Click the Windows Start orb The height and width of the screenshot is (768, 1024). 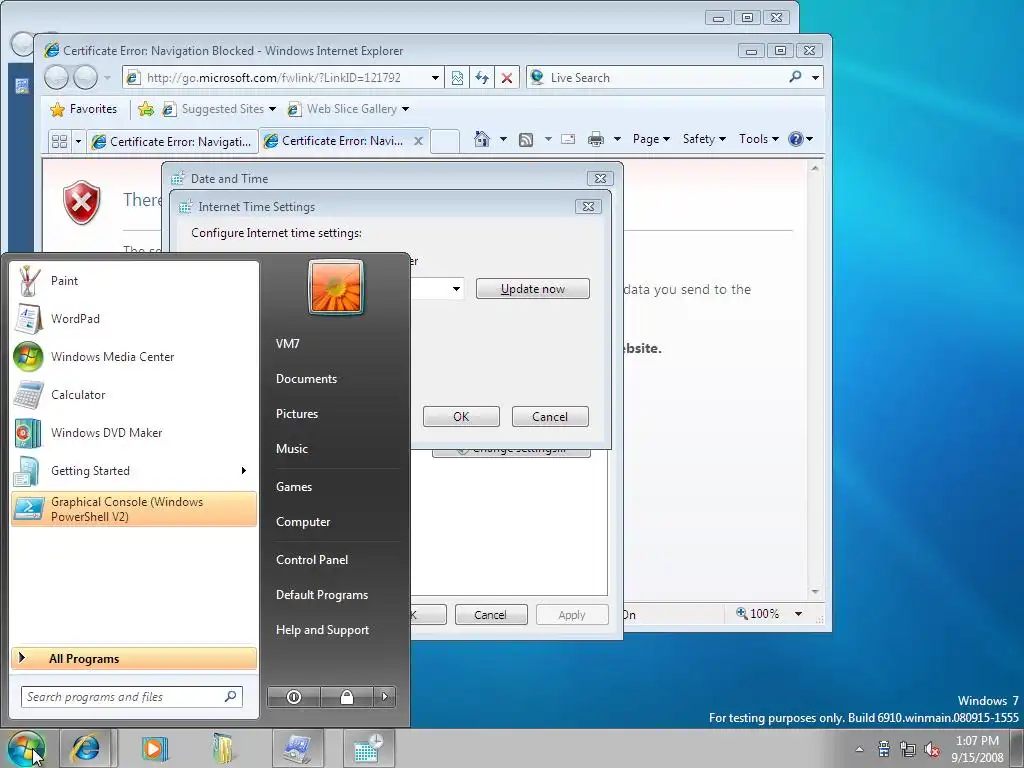pyautogui.click(x=27, y=748)
